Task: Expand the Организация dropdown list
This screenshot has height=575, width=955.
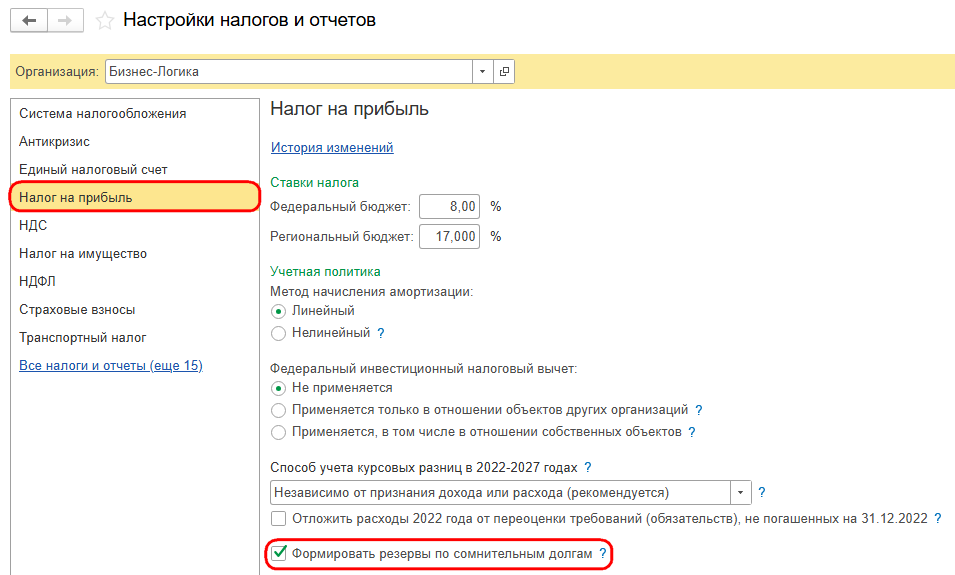Action: (482, 71)
